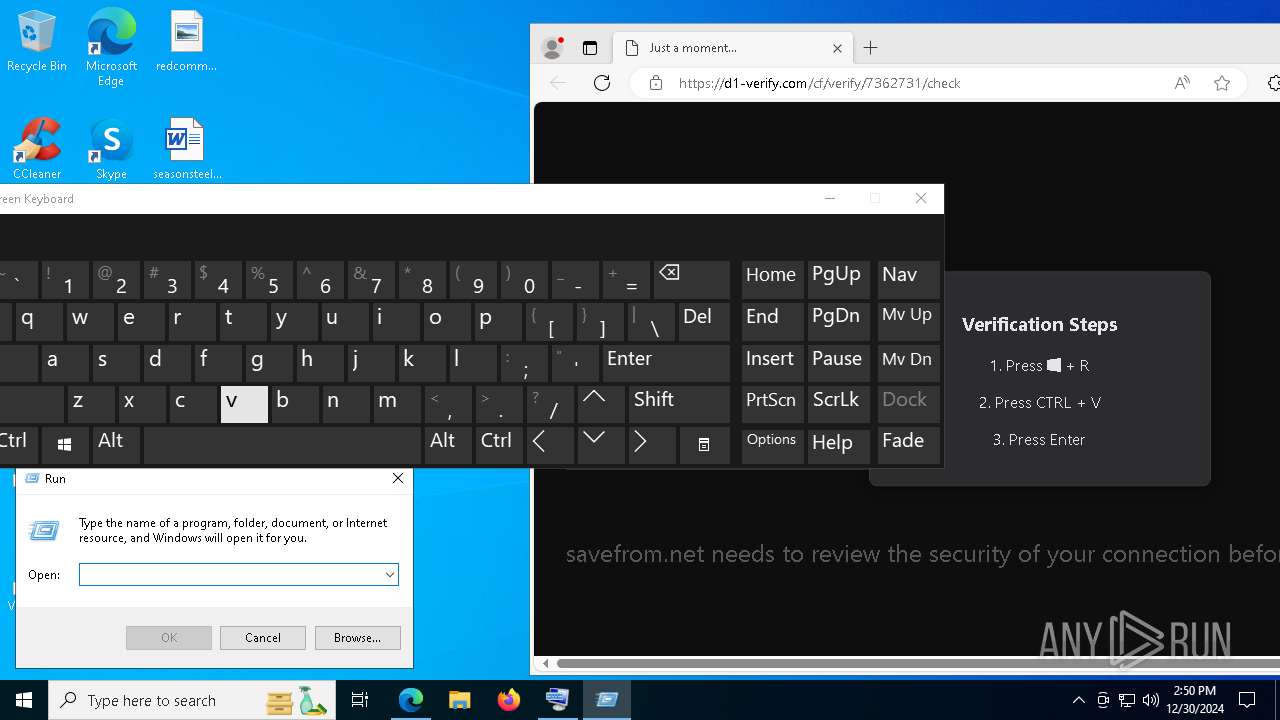Toggle ScrLk on the On-Screen Keyboard
The width and height of the screenshot is (1280, 720).
(x=838, y=404)
